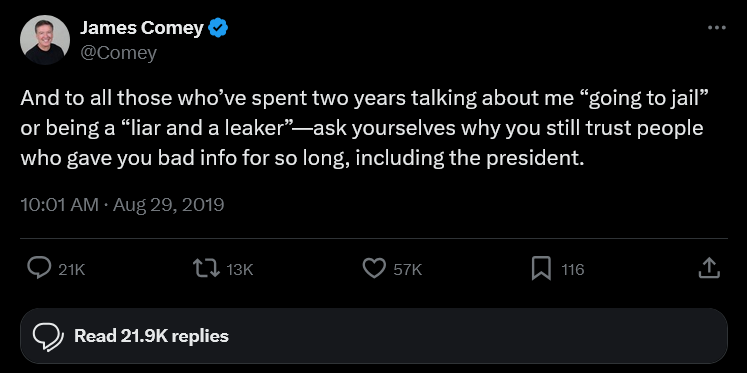Select the 13K repost count
747x373 pixels.
pos(240,270)
